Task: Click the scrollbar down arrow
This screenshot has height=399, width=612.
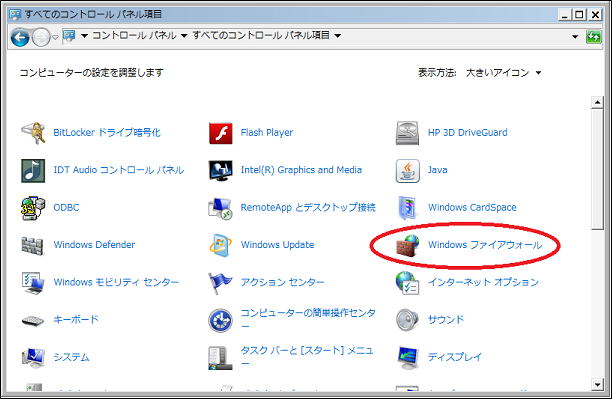Action: [597, 384]
